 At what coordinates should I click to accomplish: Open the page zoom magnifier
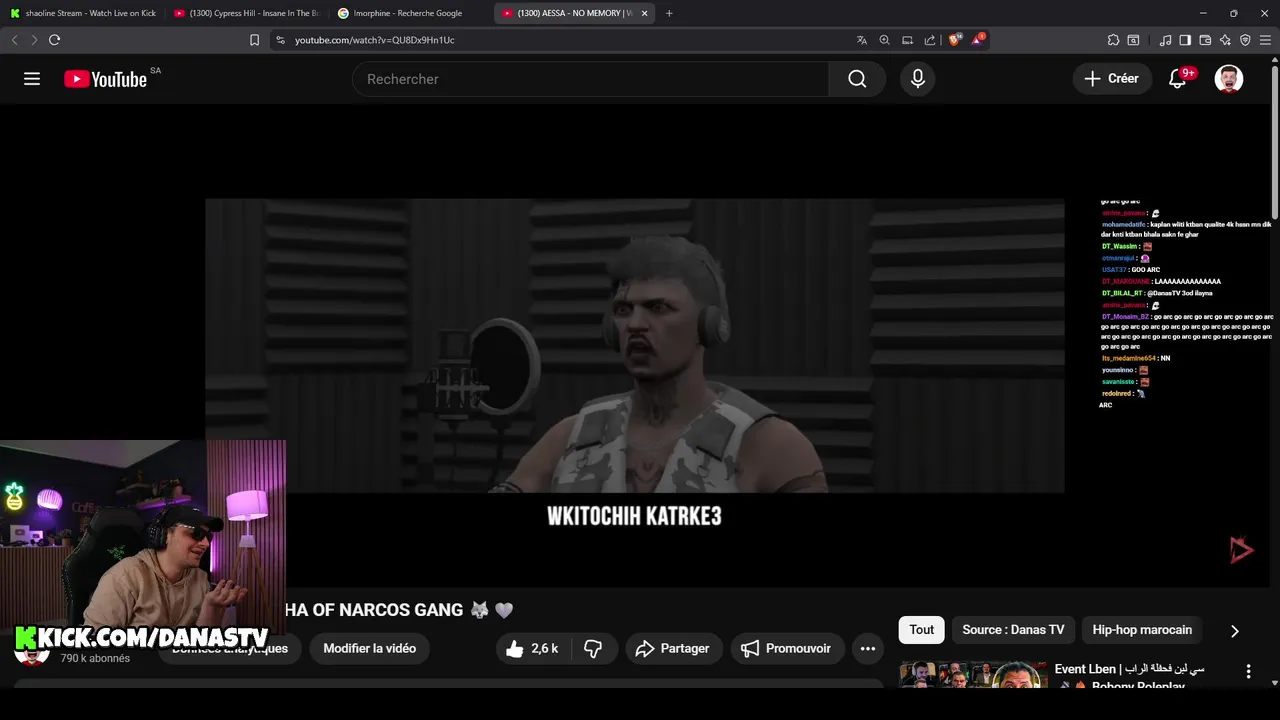(884, 40)
